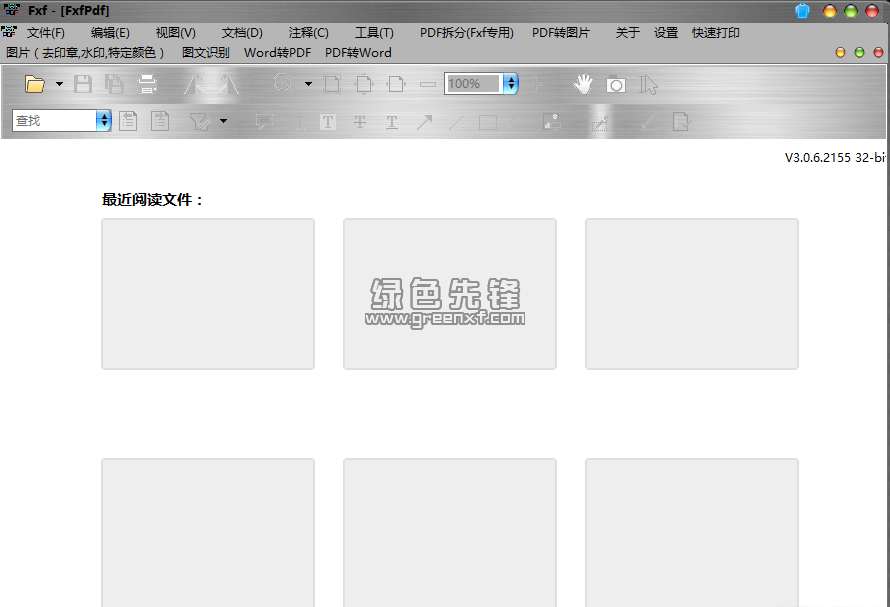Select the text cursor selection tool
This screenshot has height=607, width=890.
tap(648, 85)
